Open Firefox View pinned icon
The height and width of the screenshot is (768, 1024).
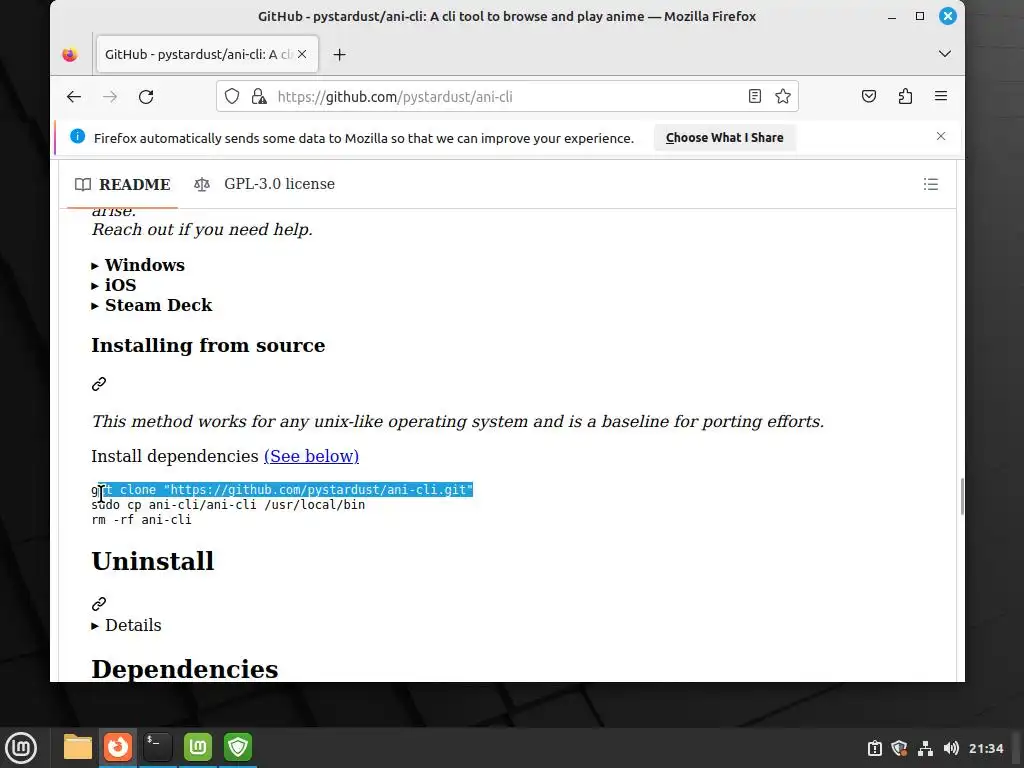coord(70,55)
